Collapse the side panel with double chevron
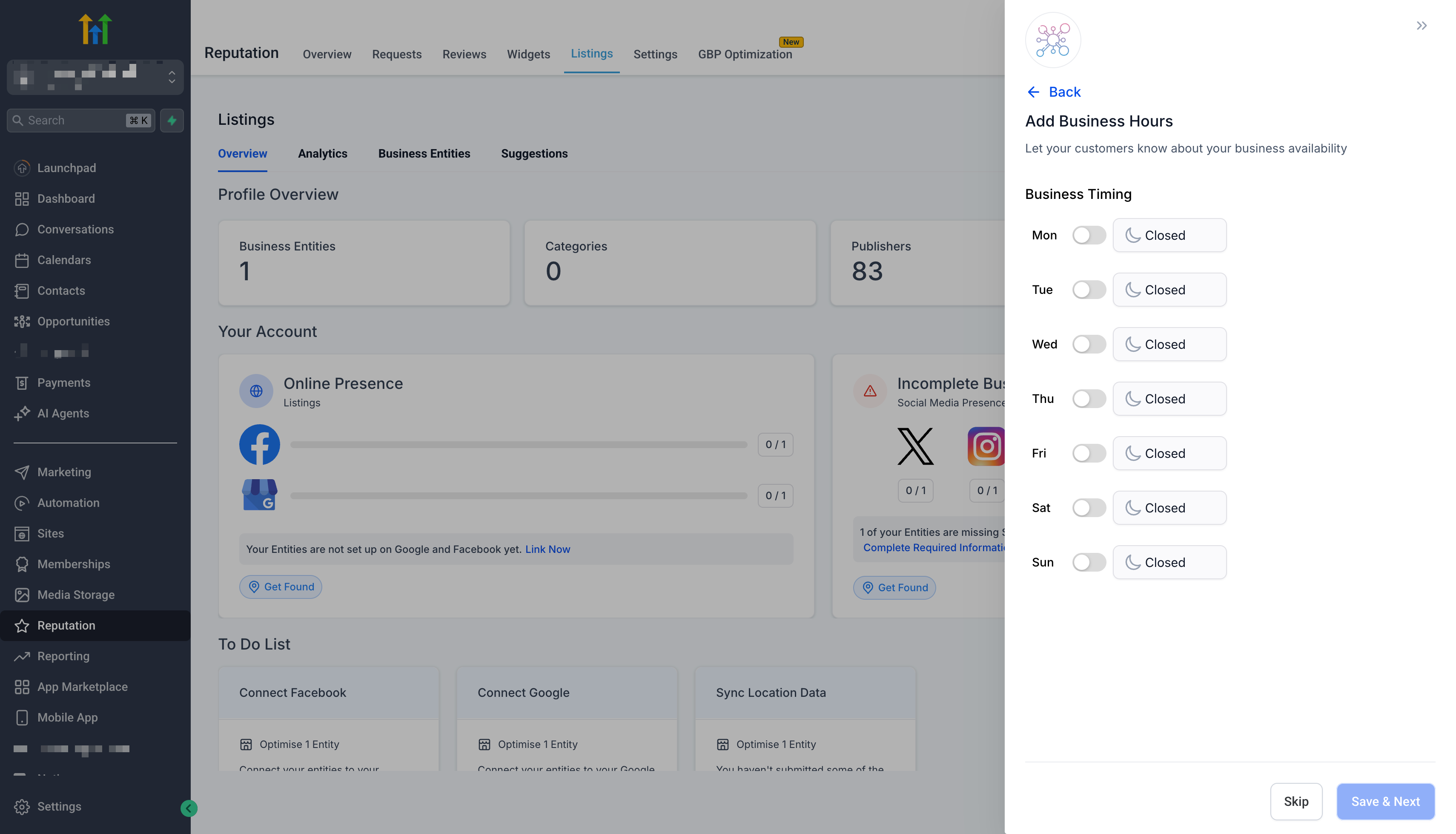The image size is (1456, 834). tap(1421, 26)
